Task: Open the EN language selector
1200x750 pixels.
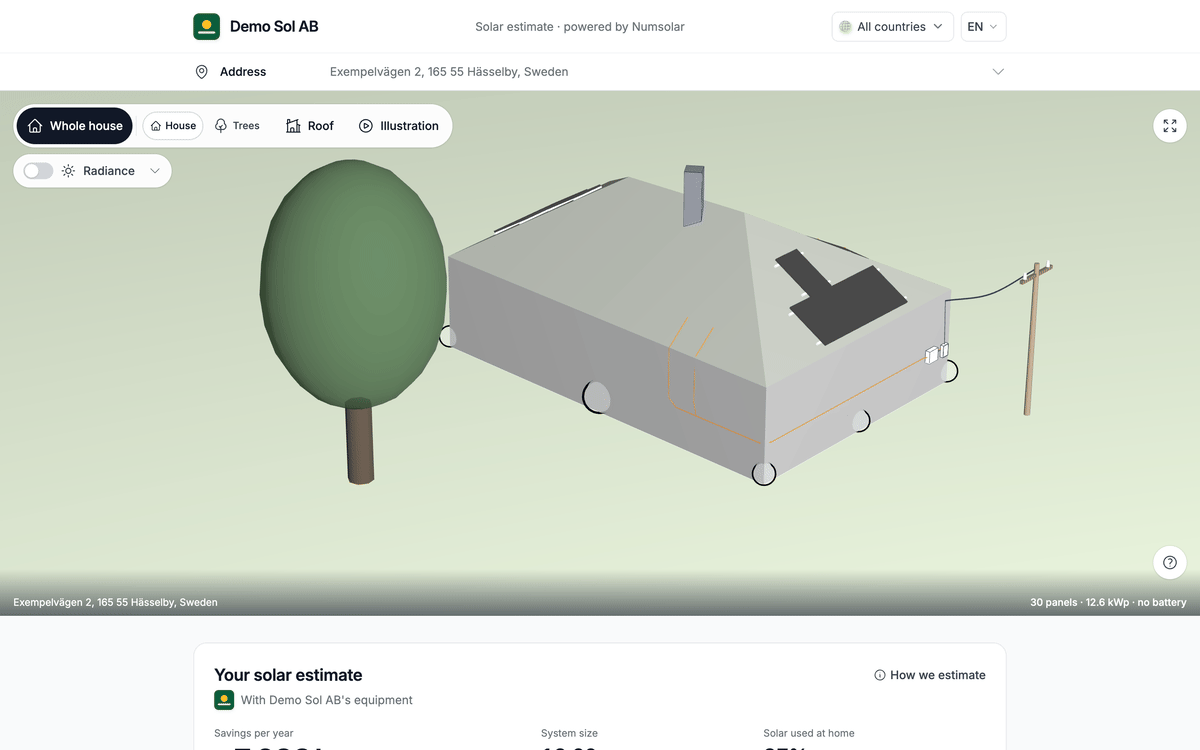Action: tap(983, 27)
